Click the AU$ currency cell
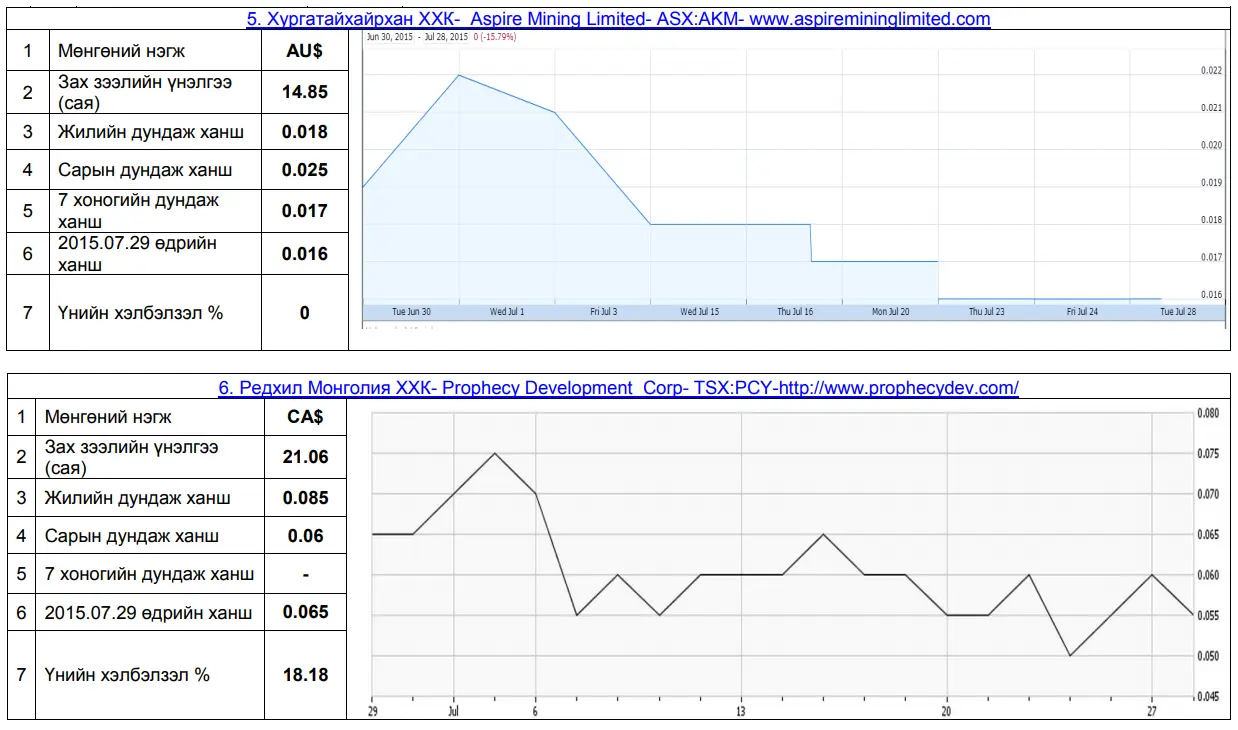Screen dimensions: 1238x730 click(304, 51)
